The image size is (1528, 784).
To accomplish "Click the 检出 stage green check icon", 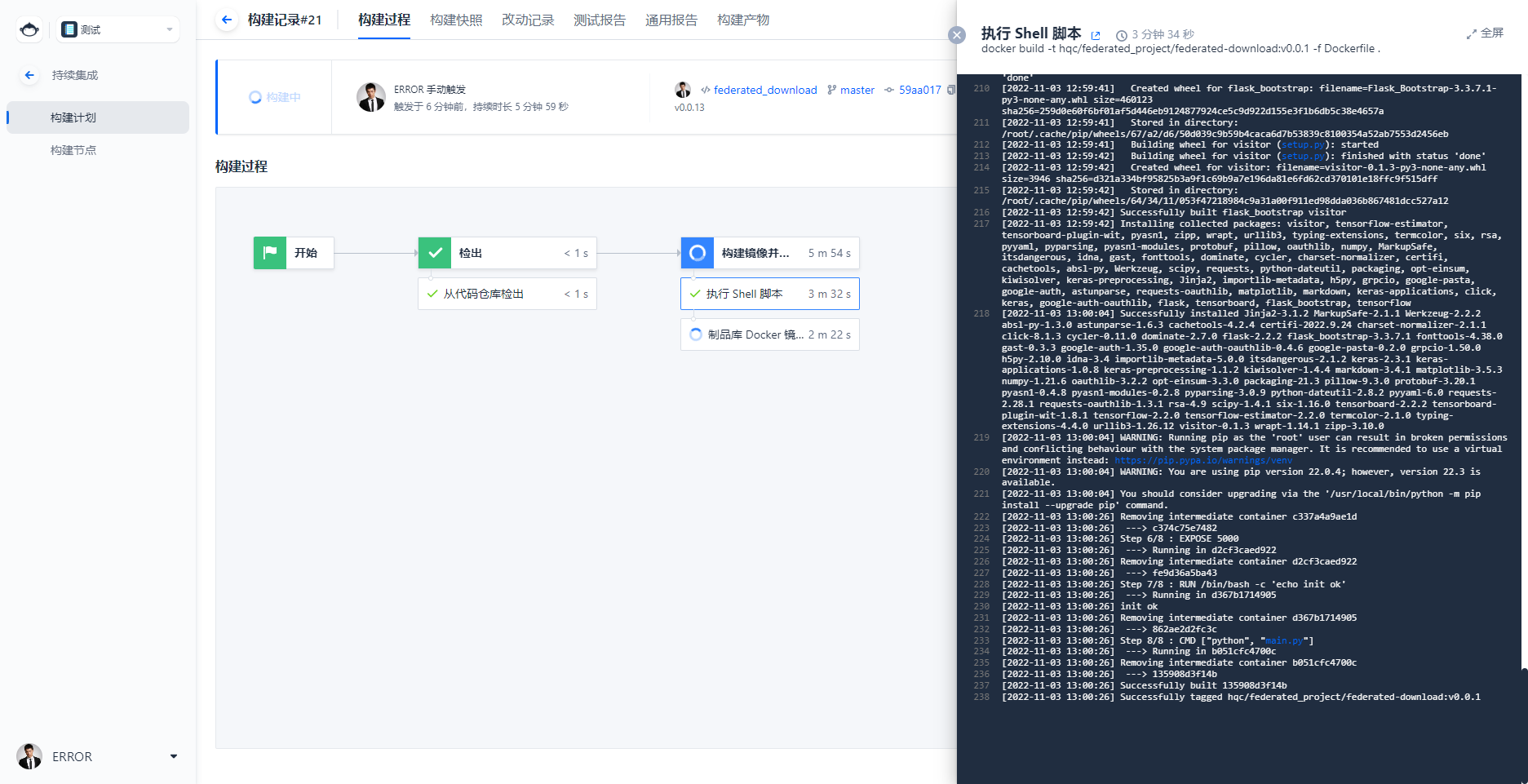I will [435, 253].
